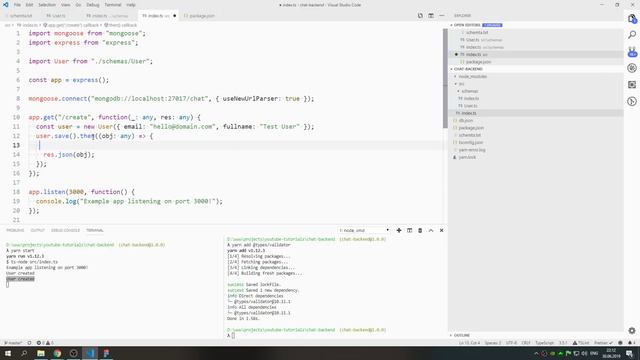Image resolution: width=640 pixels, height=360 pixels.
Task: Click the right terminal pane prompt
Action: pyautogui.click(x=231, y=336)
